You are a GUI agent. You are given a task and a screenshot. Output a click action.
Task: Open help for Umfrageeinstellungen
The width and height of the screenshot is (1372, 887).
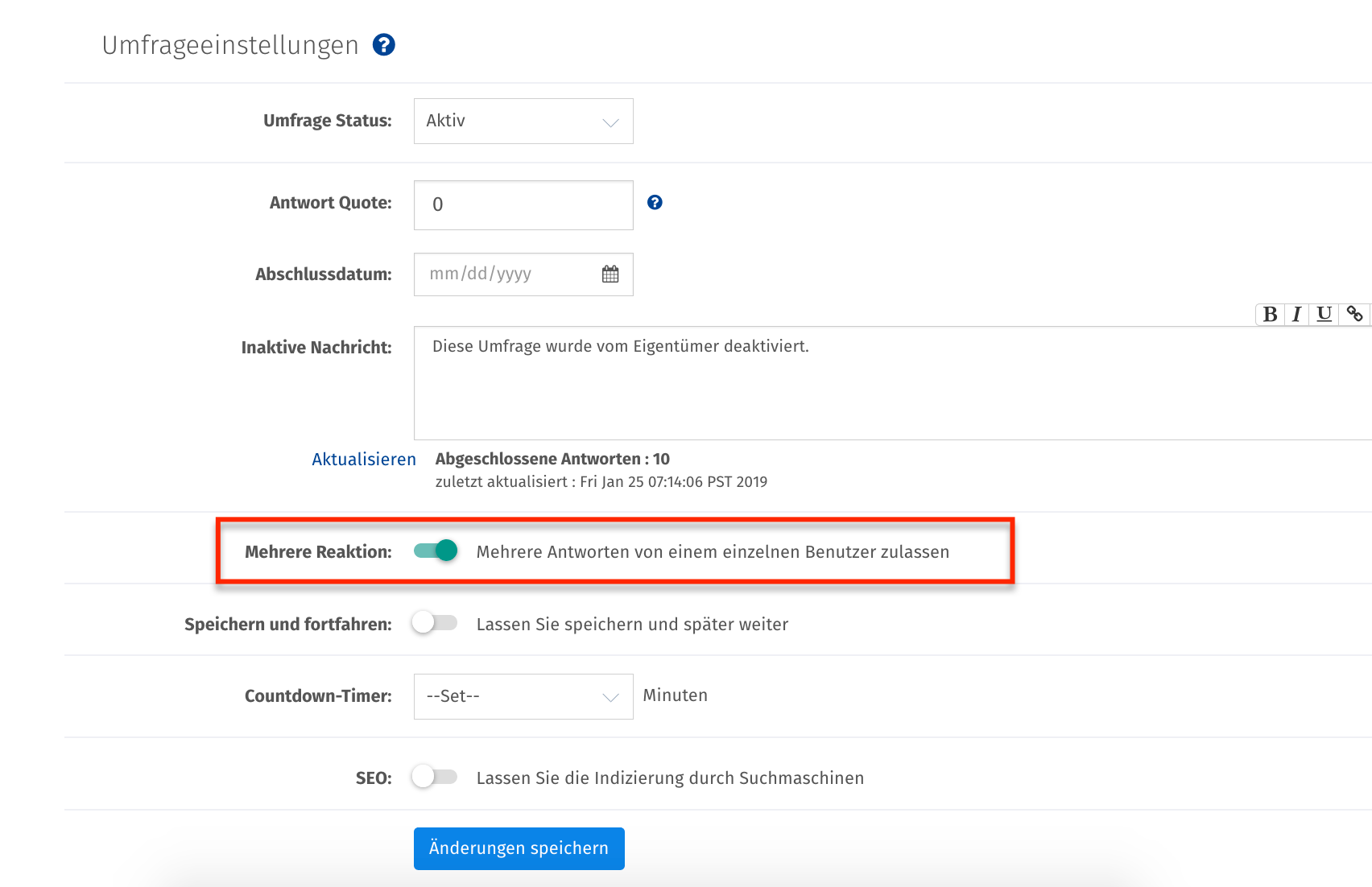[384, 44]
